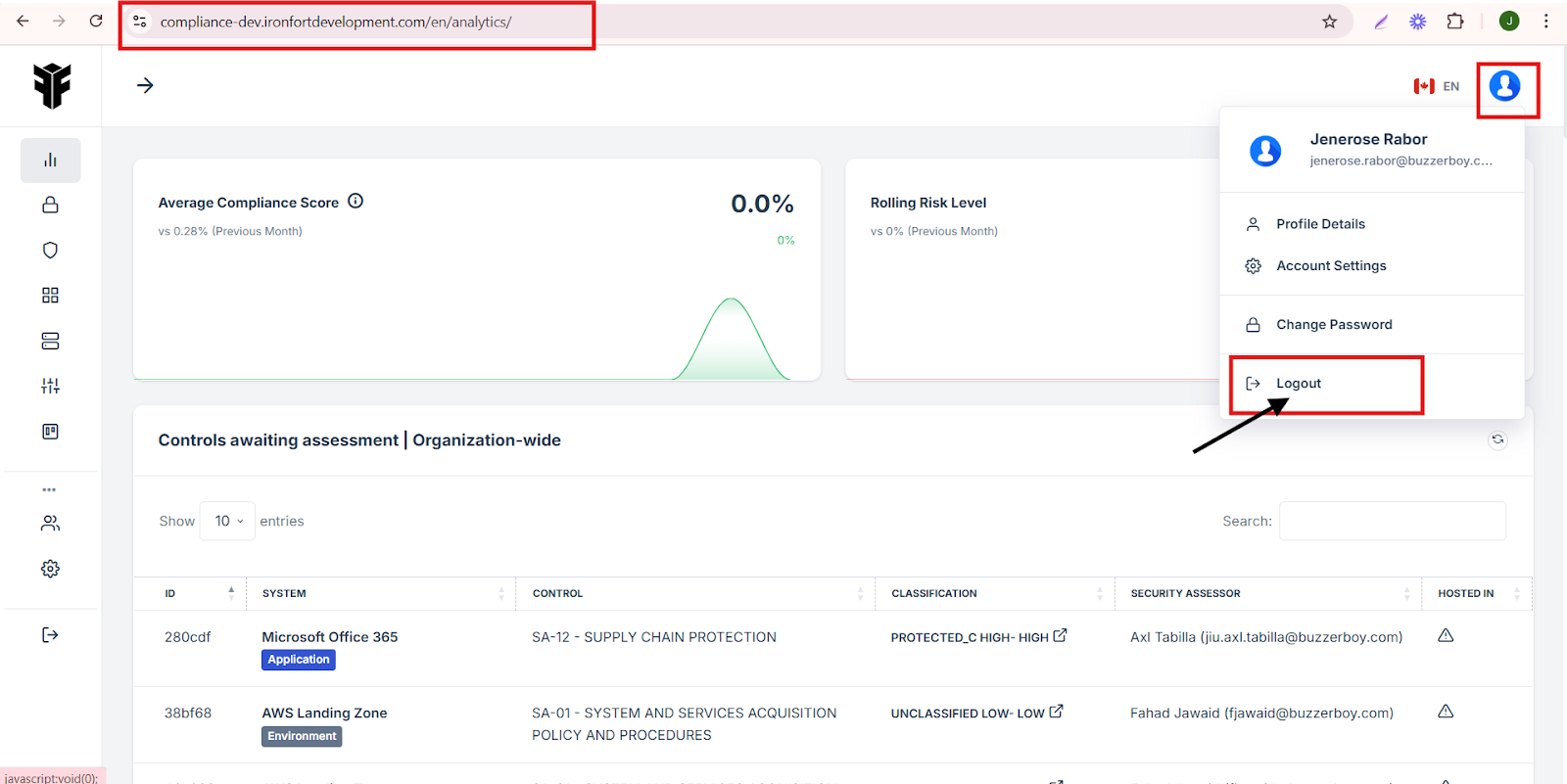Click the sliders icon in the sidebar
Screen dimensions: 1567x784
[x=50, y=386]
